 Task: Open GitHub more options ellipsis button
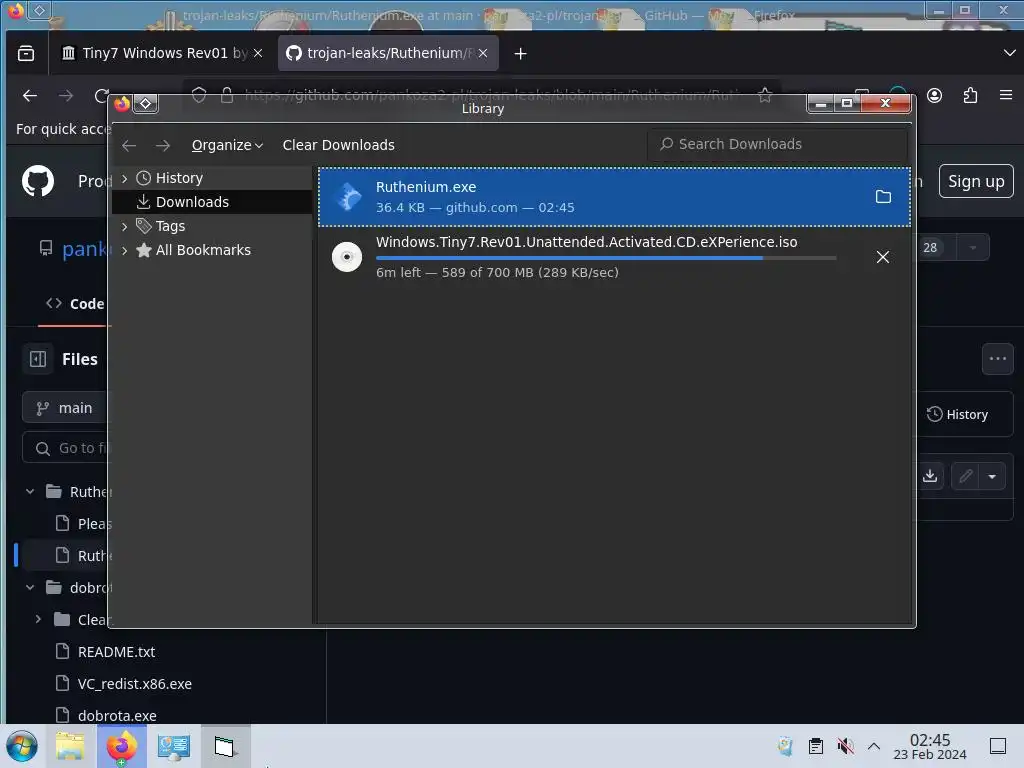click(x=997, y=359)
